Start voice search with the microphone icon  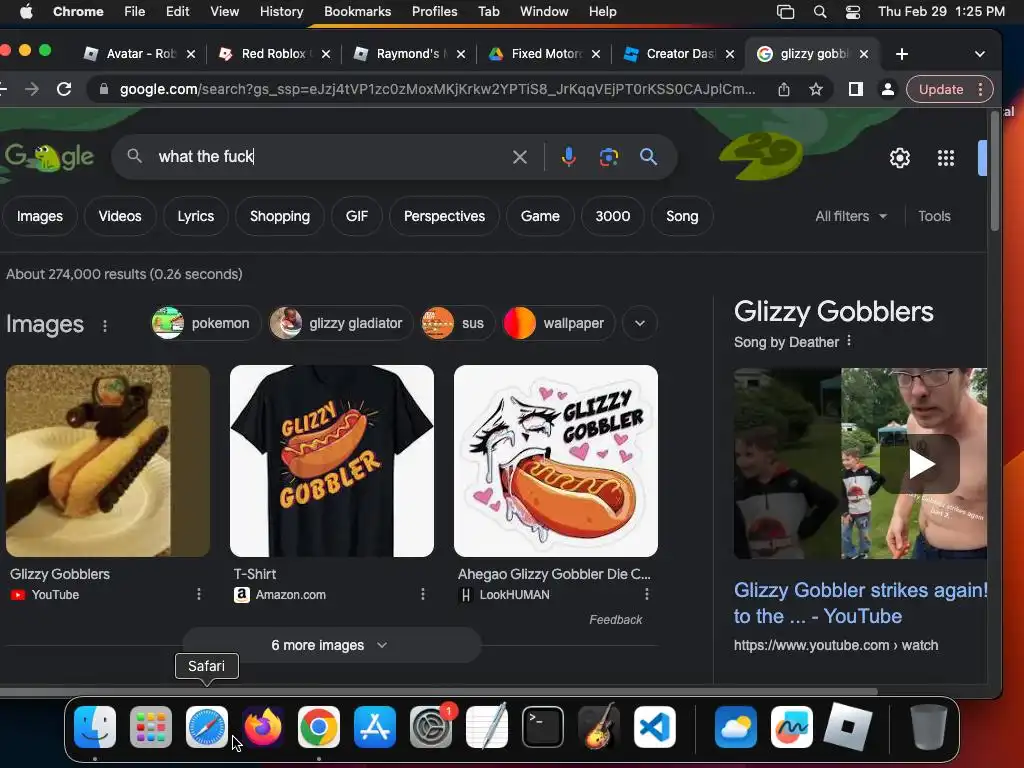pyautogui.click(x=569, y=157)
